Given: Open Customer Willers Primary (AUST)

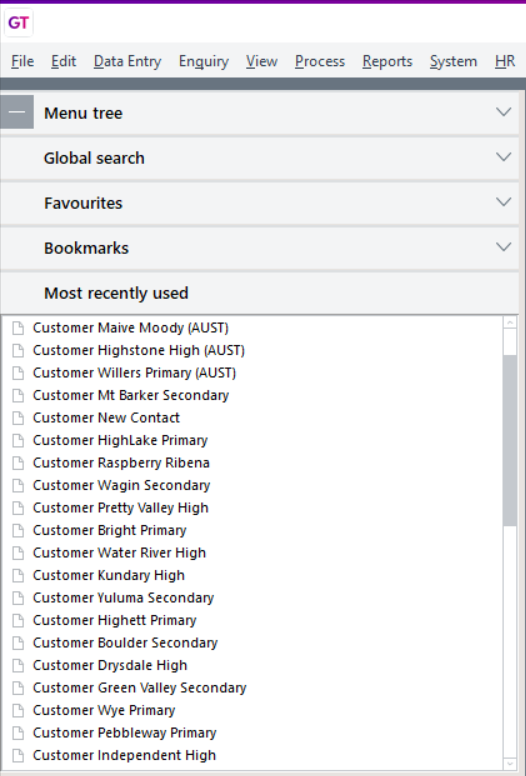Looking at the screenshot, I should (135, 373).
